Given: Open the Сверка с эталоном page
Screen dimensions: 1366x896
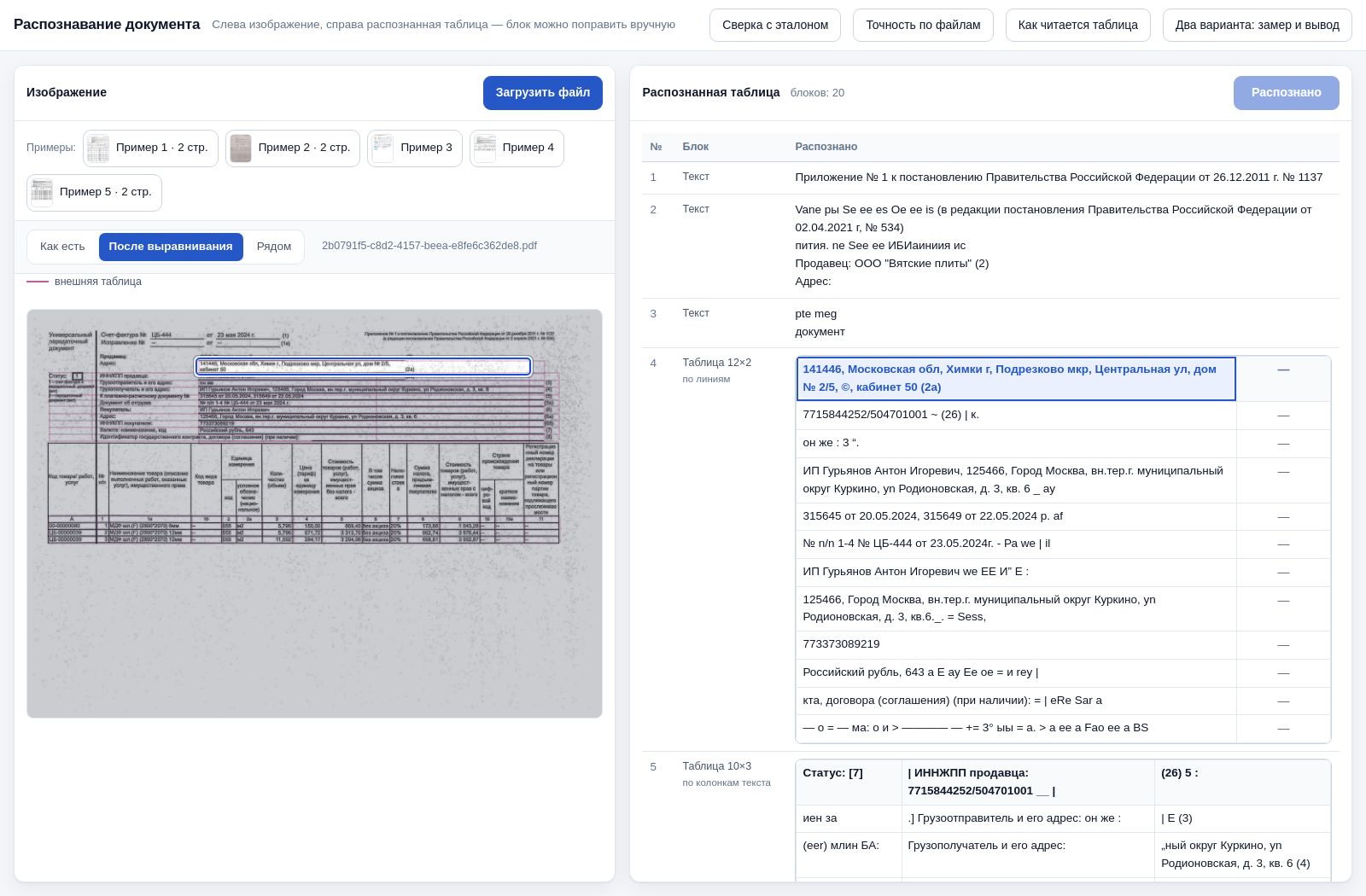Looking at the screenshot, I should pos(774,25).
